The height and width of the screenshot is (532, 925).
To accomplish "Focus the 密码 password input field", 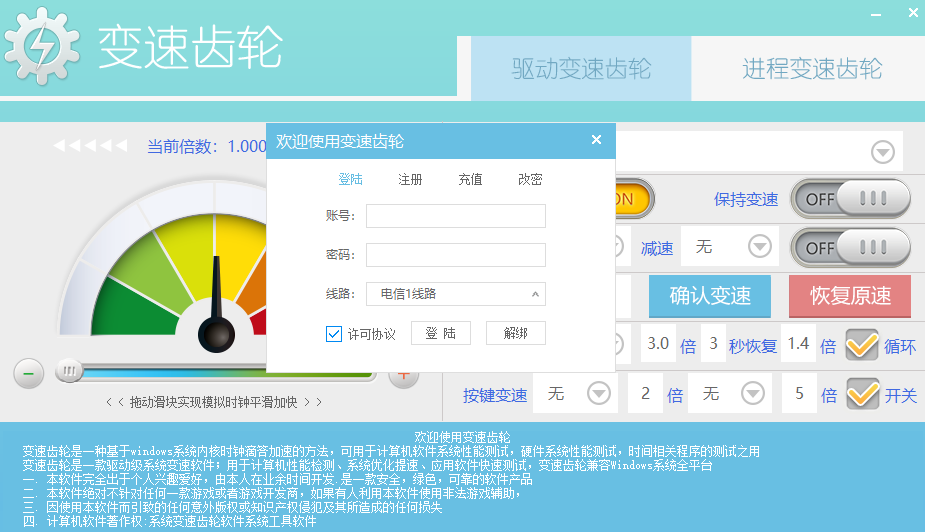I will pyautogui.click(x=455, y=255).
